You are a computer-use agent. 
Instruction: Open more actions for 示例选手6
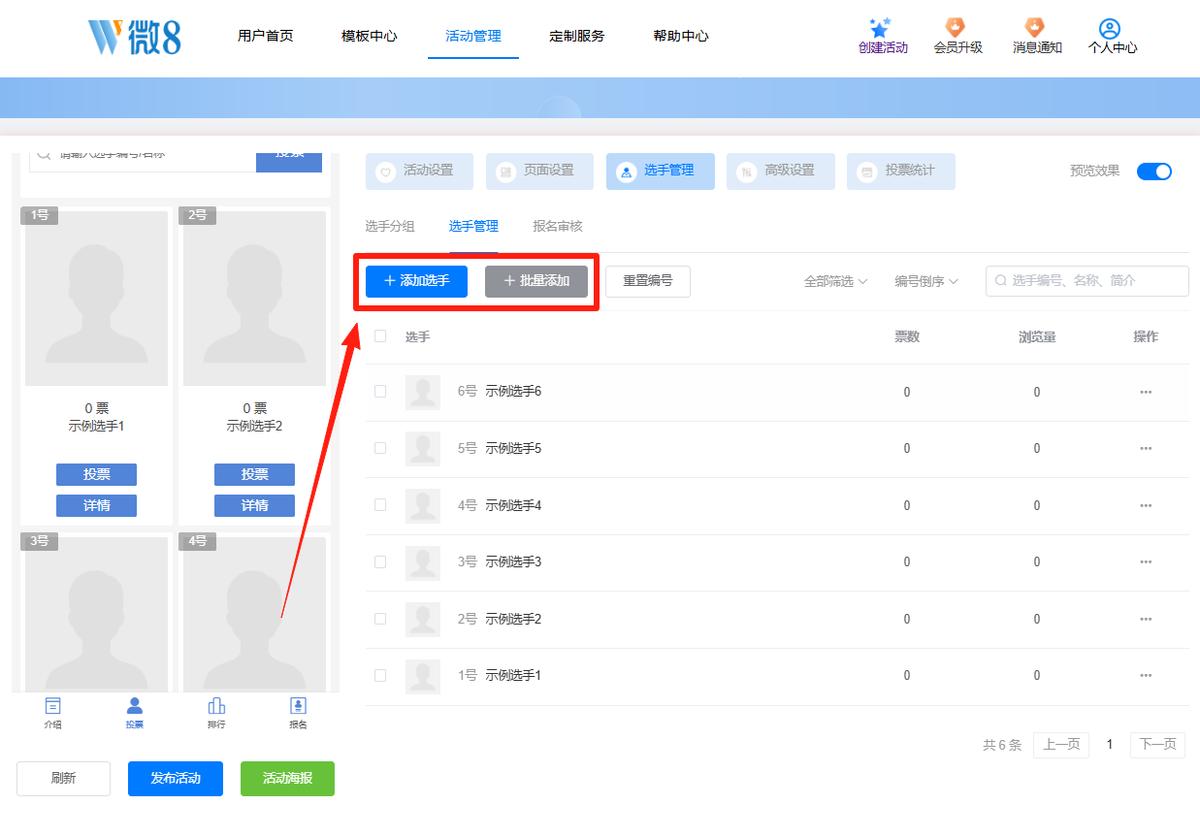point(1146,392)
